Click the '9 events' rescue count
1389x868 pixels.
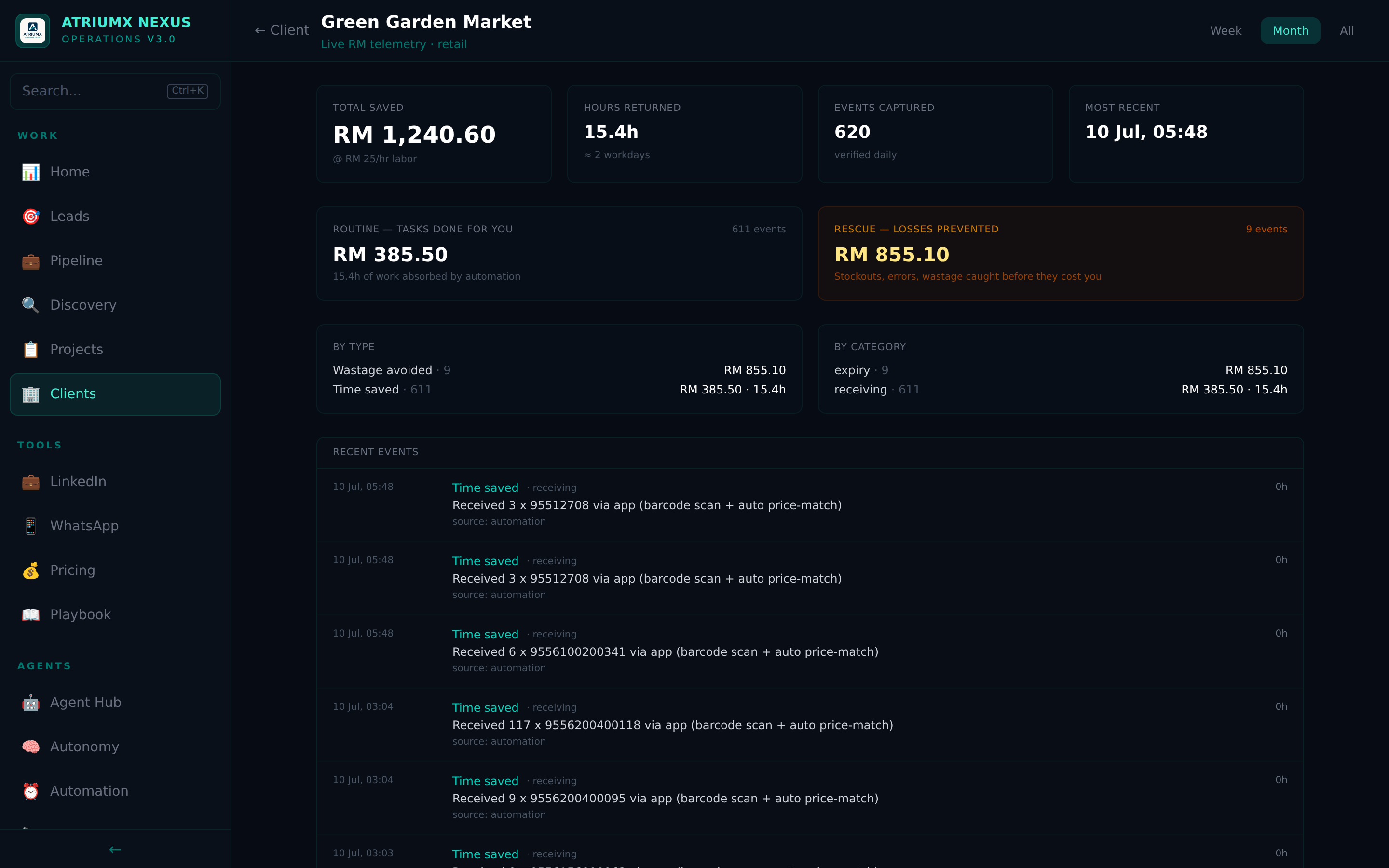click(1266, 229)
